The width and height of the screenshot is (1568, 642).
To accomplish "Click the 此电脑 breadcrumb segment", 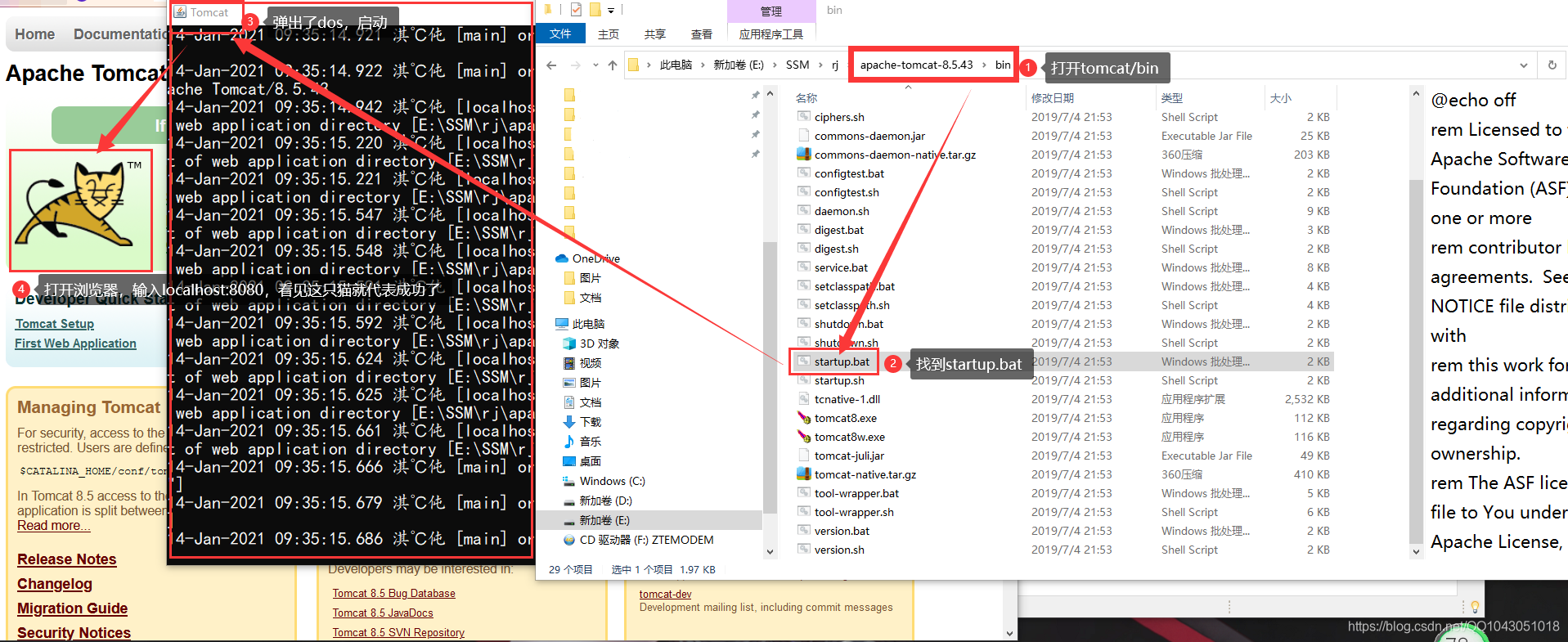I will [x=676, y=65].
